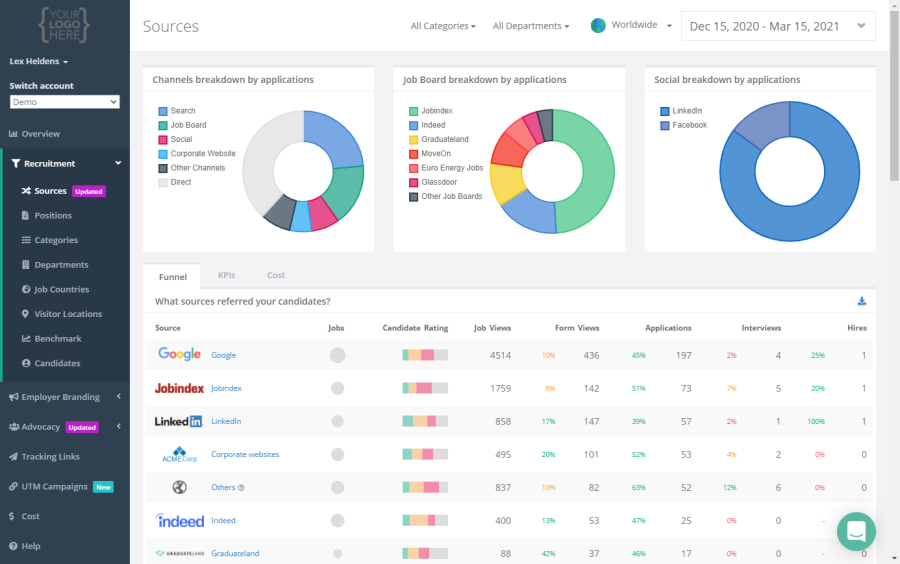The image size is (900, 564).
Task: Open the All Categories dropdown
Action: pos(443,26)
